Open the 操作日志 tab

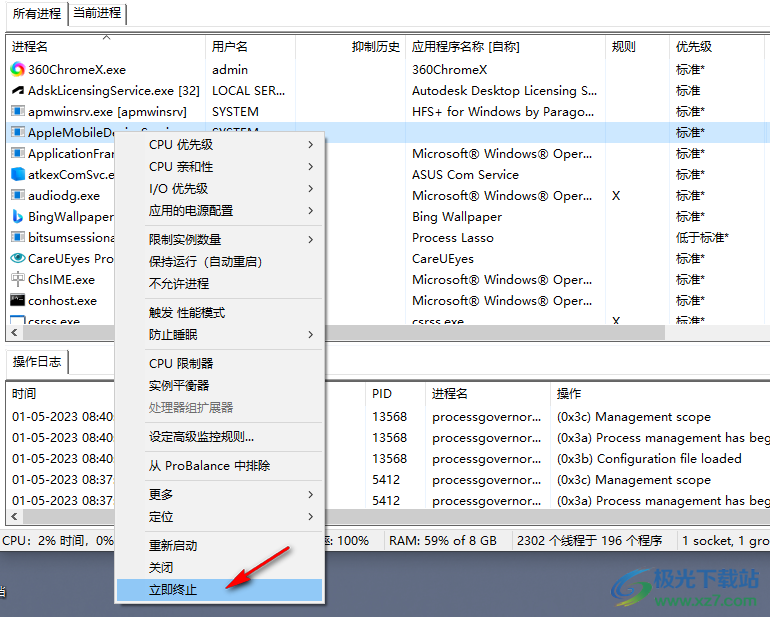(x=37, y=362)
